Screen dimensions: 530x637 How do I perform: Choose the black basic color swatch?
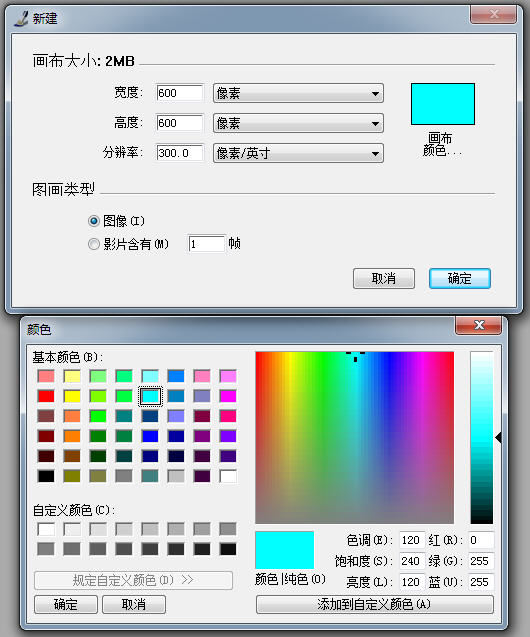pos(46,476)
